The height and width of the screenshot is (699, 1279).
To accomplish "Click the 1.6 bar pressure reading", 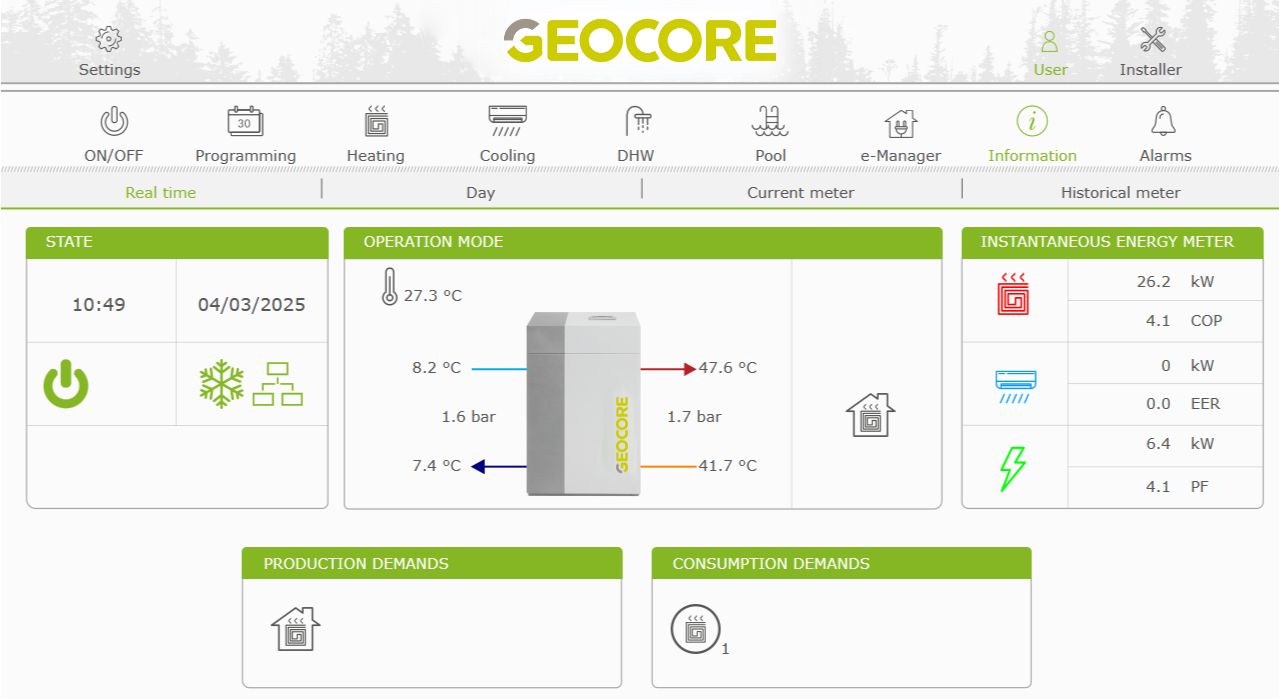I will [469, 417].
